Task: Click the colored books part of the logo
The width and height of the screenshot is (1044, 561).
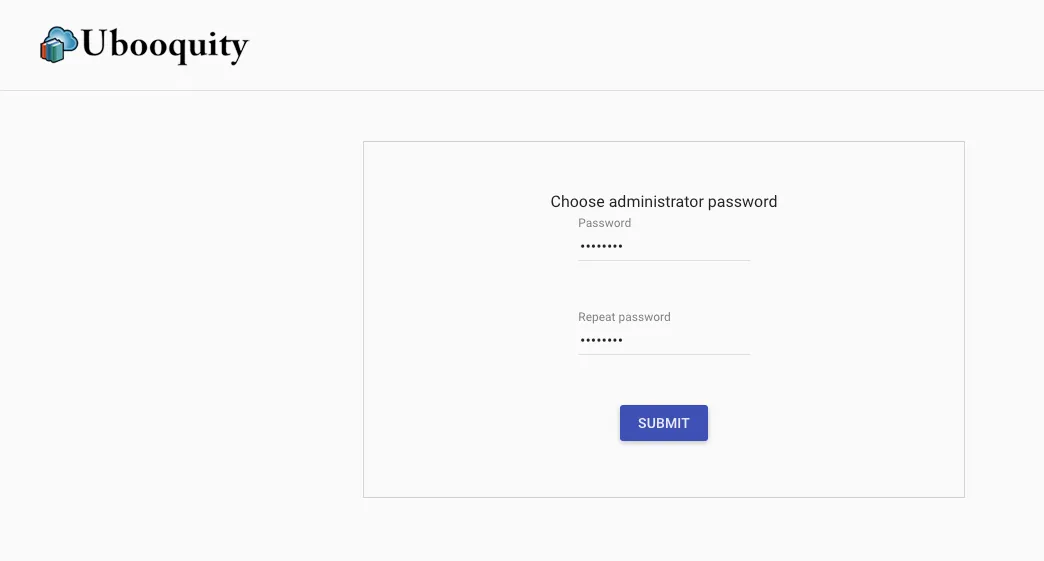Action: tap(51, 51)
